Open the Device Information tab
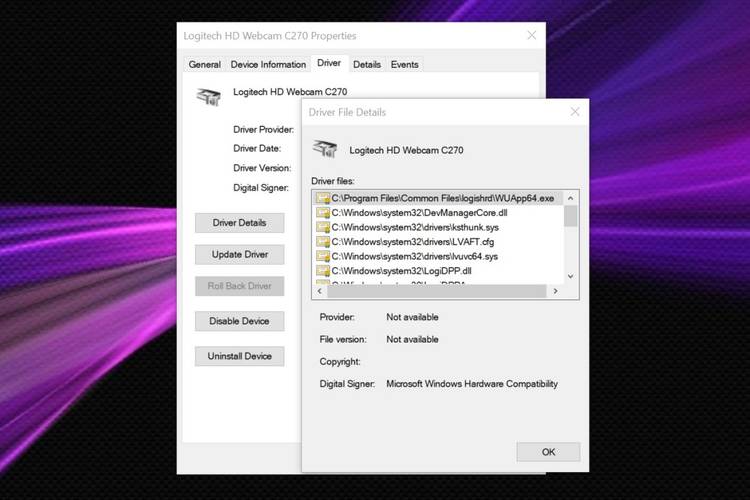Screen dimensions: 750x500 (x=268, y=64)
